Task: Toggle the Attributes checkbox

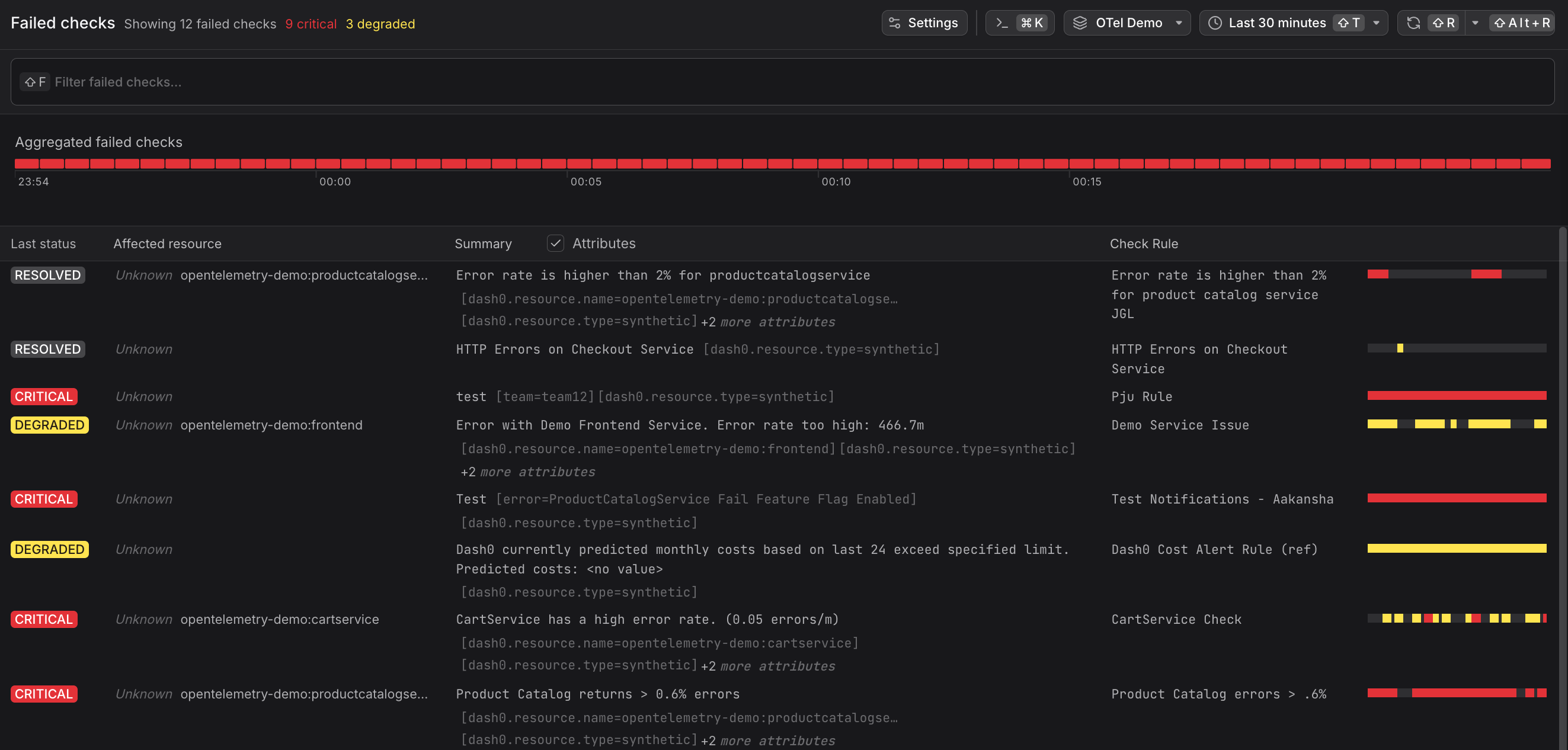Action: coord(555,243)
